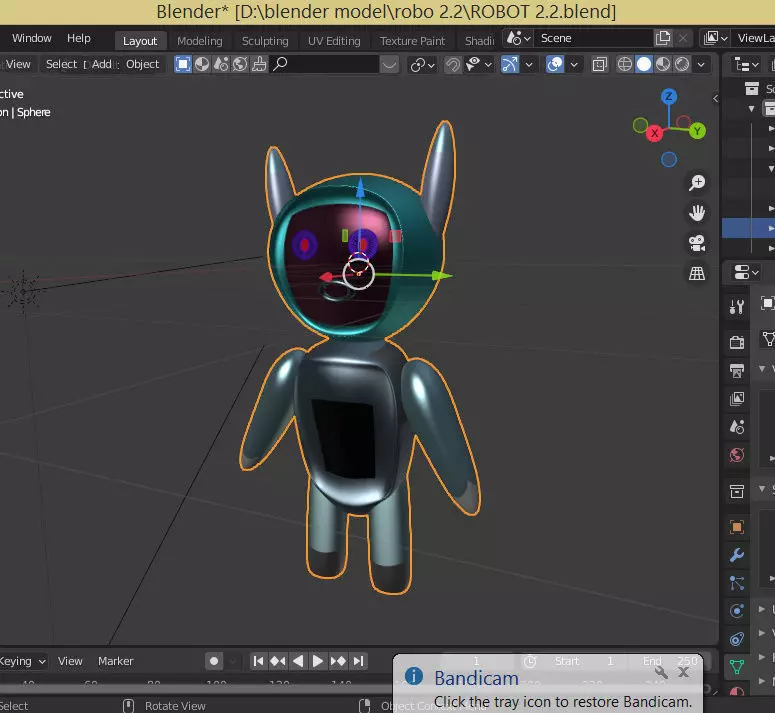Switch perspective/orthographic grid icon
Image resolution: width=775 pixels, height=713 pixels.
697,273
